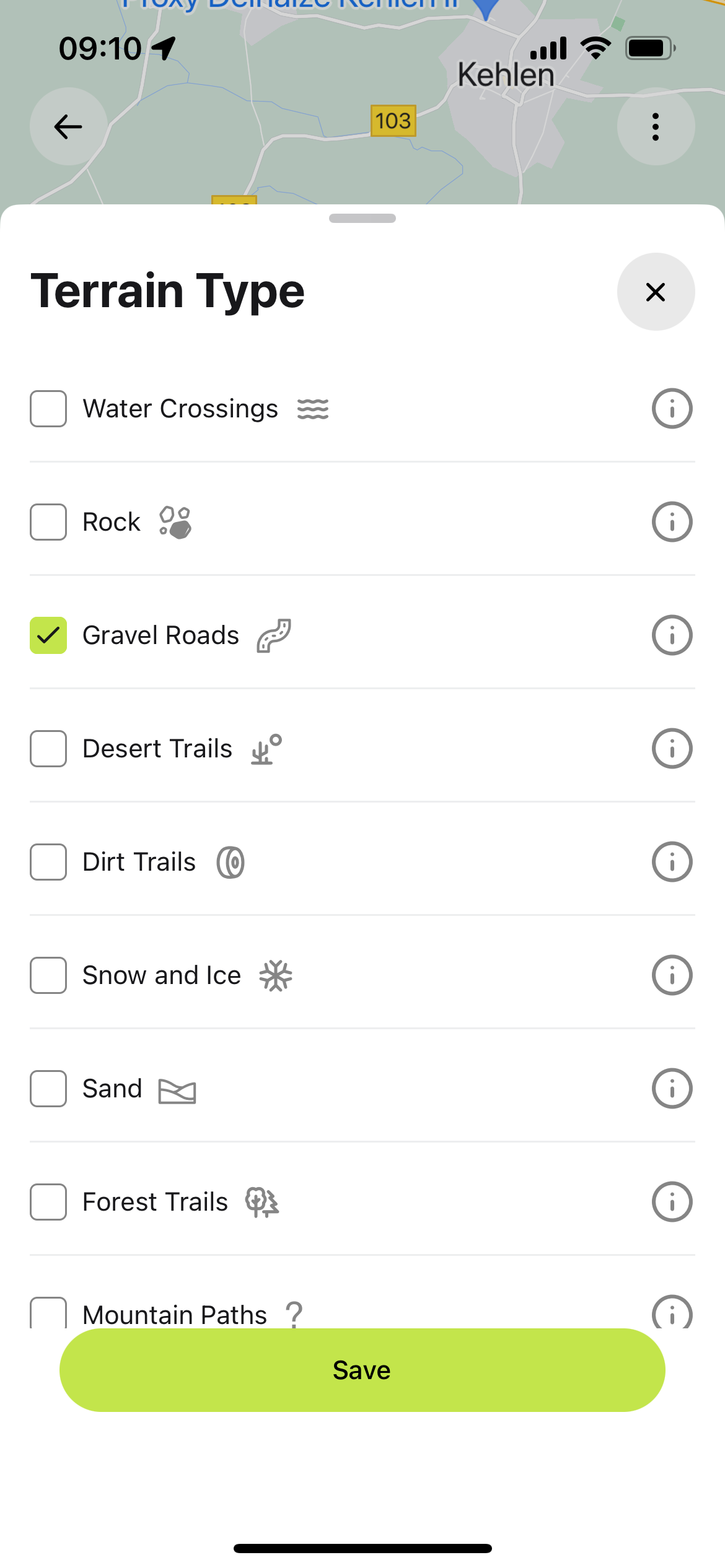Check the Forest Trails option
The height and width of the screenshot is (1568, 725).
(x=48, y=1202)
